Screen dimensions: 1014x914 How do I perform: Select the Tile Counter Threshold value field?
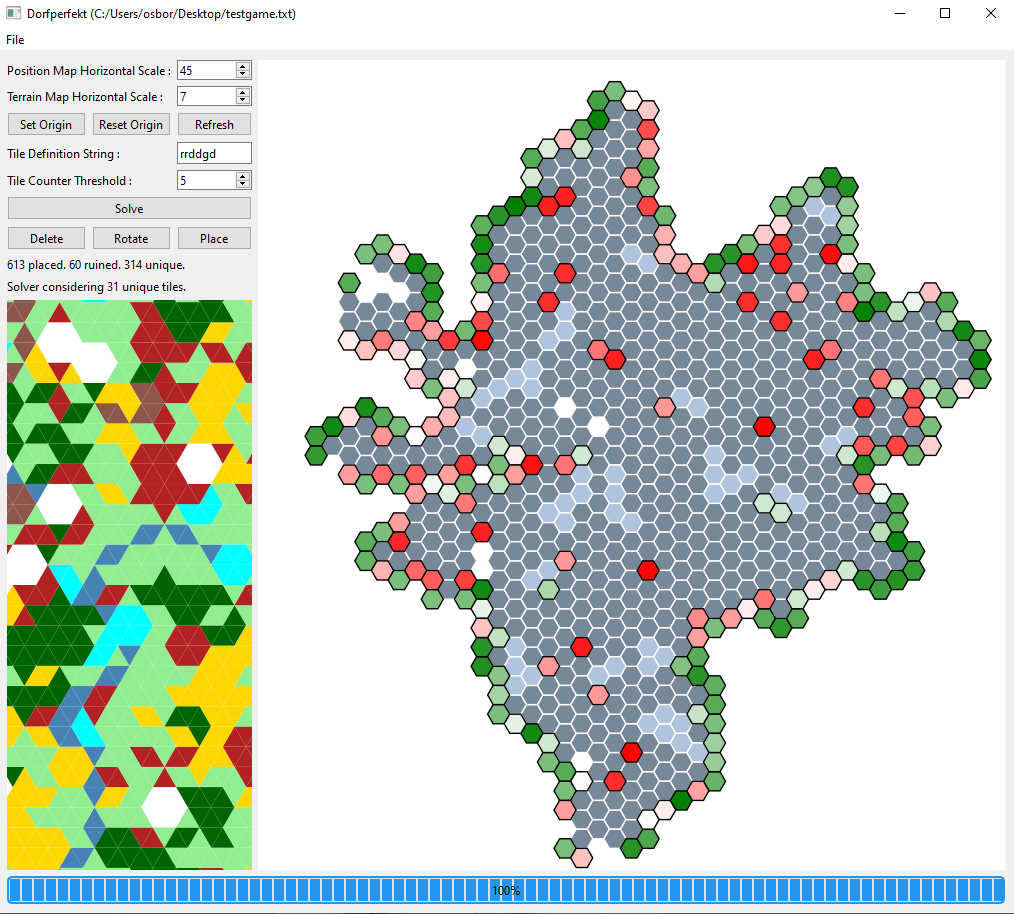[206, 181]
